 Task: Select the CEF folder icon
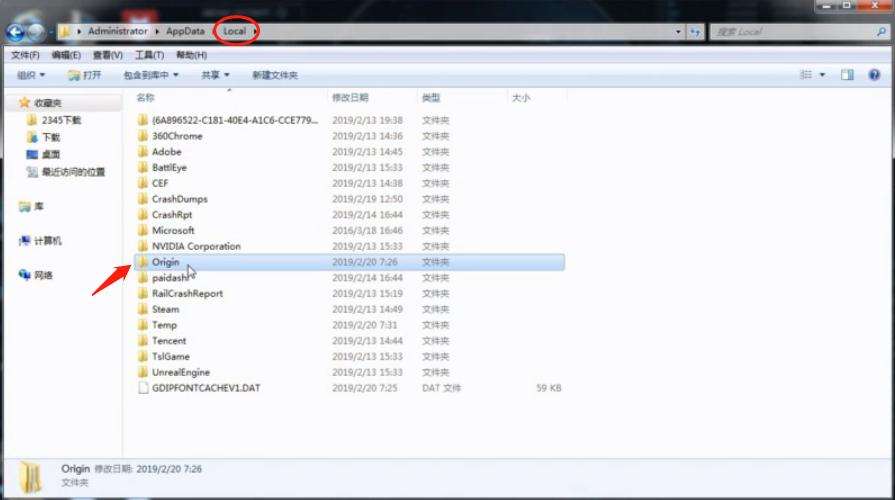(x=143, y=183)
